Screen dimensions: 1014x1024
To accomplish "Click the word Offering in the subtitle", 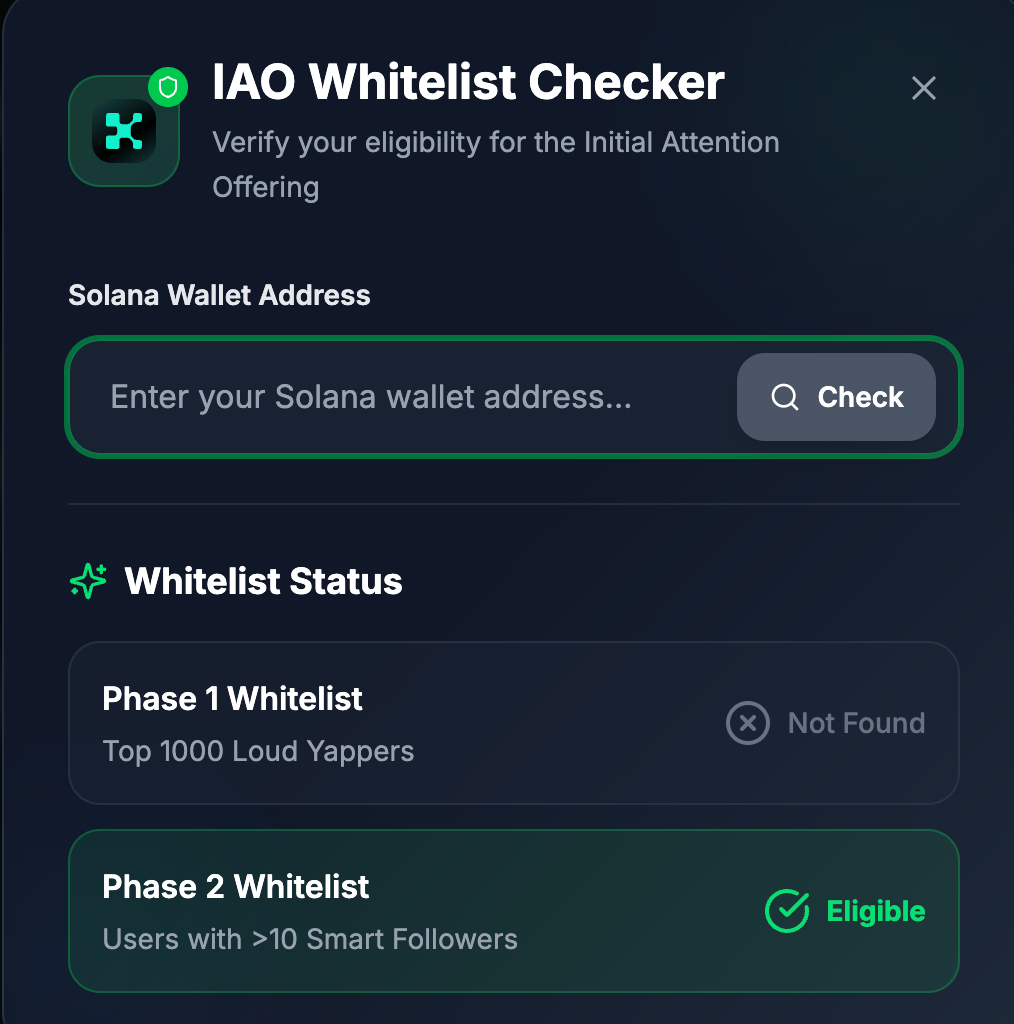I will tap(266, 187).
